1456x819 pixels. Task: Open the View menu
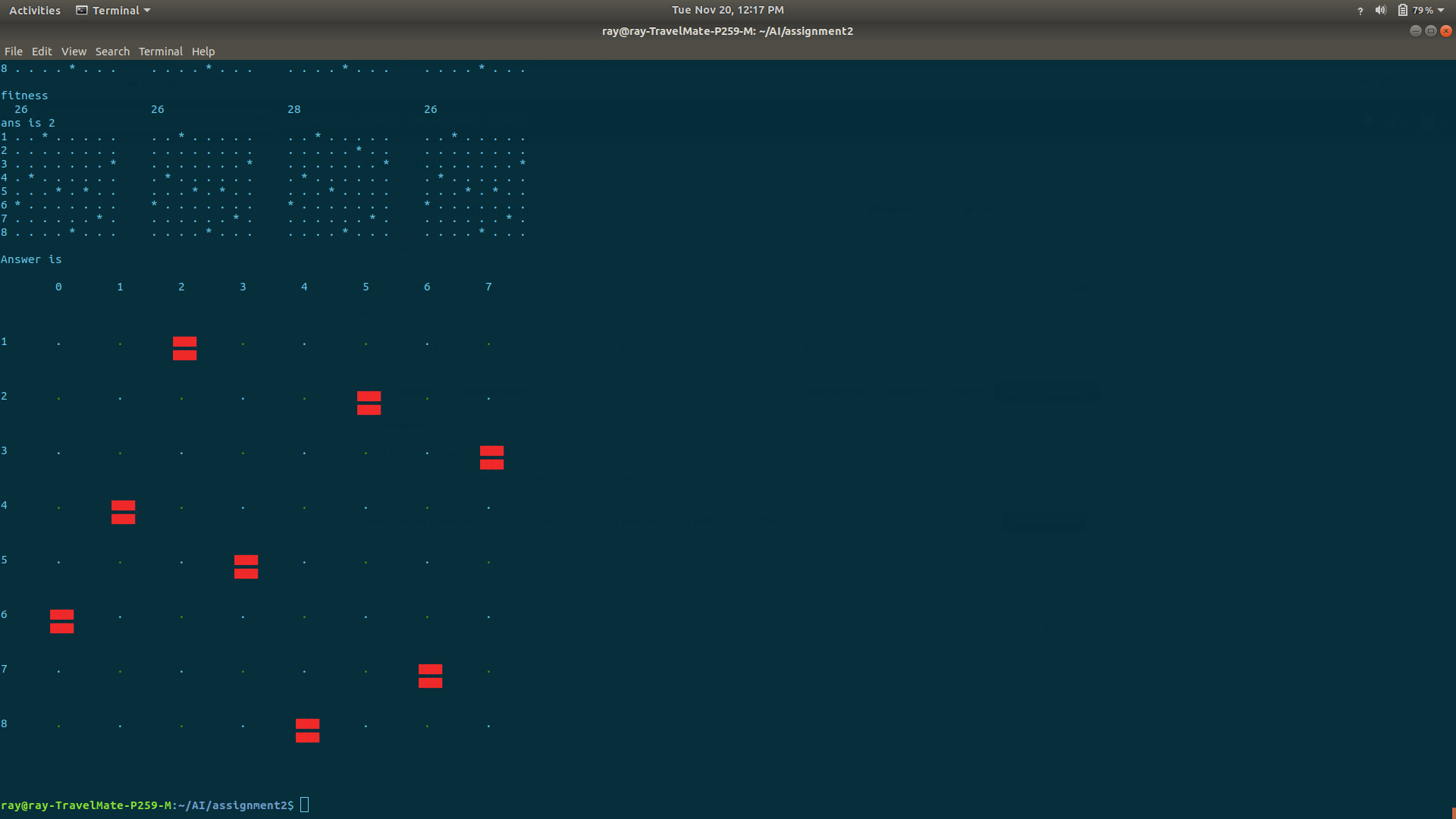point(74,52)
